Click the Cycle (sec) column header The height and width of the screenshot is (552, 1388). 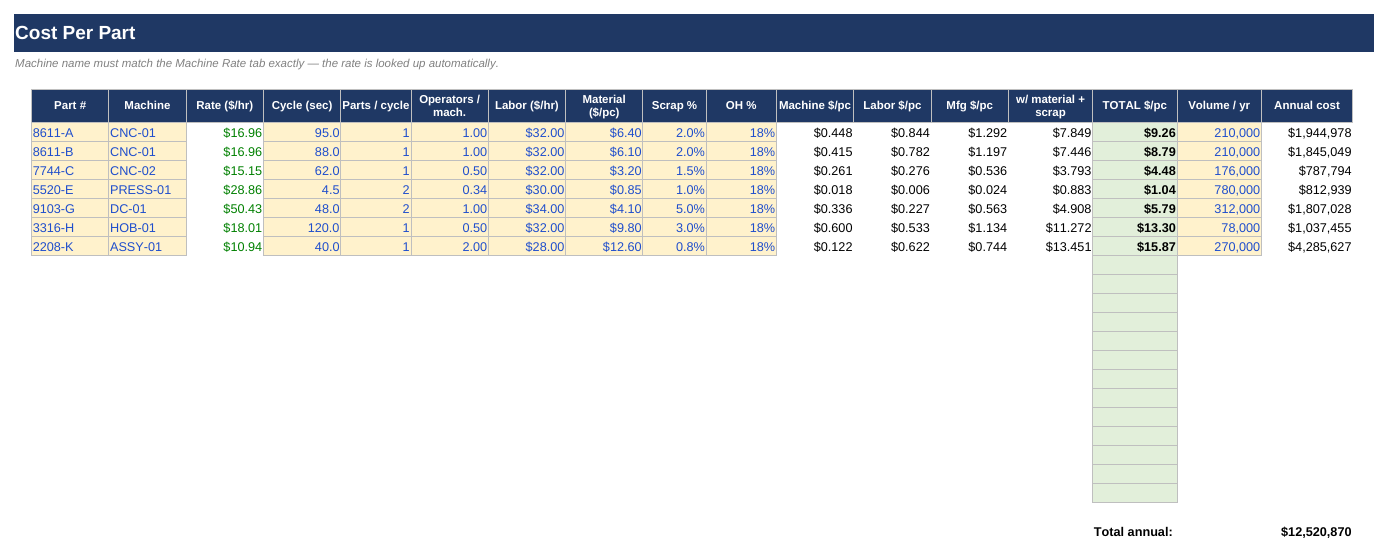click(302, 105)
